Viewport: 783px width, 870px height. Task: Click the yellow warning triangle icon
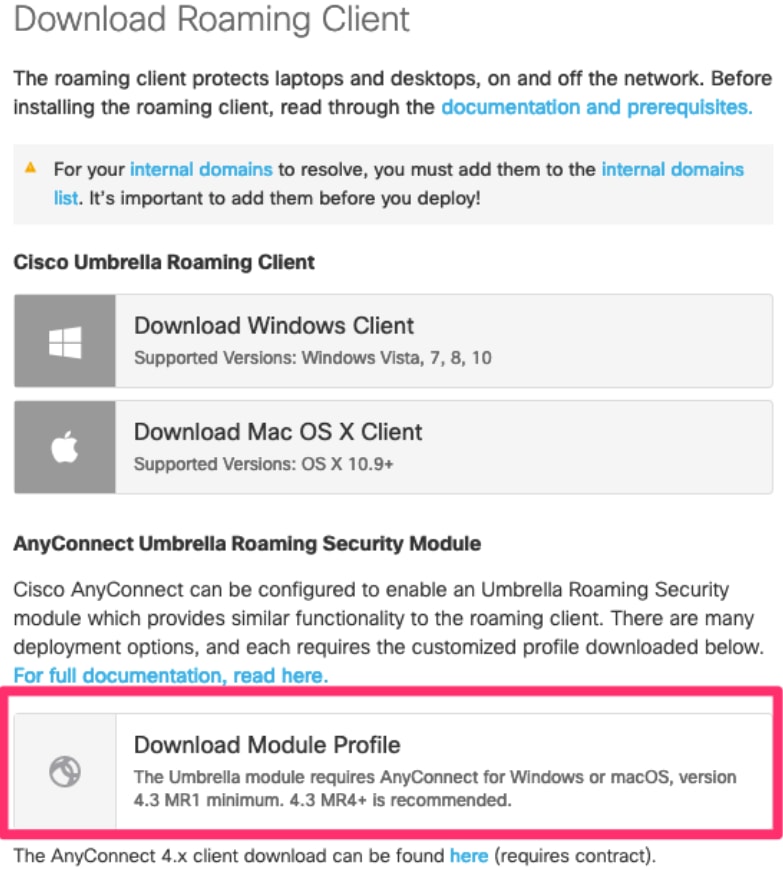pos(31,168)
